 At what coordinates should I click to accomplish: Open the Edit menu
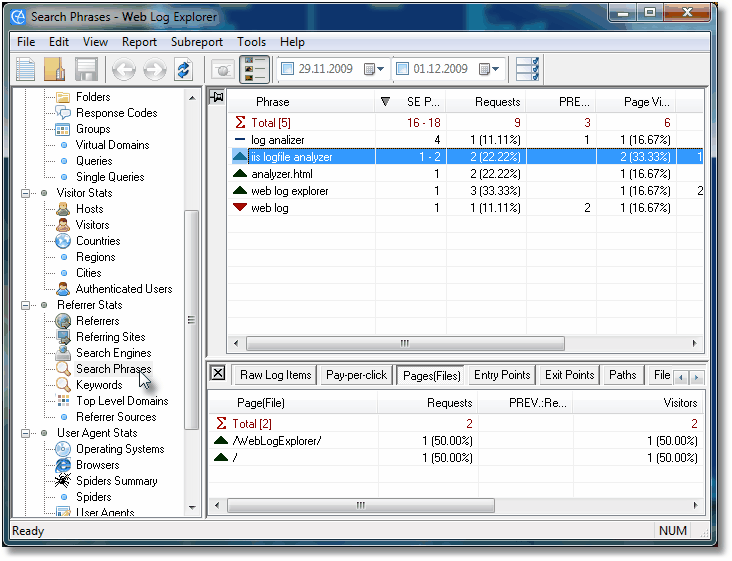(59, 42)
